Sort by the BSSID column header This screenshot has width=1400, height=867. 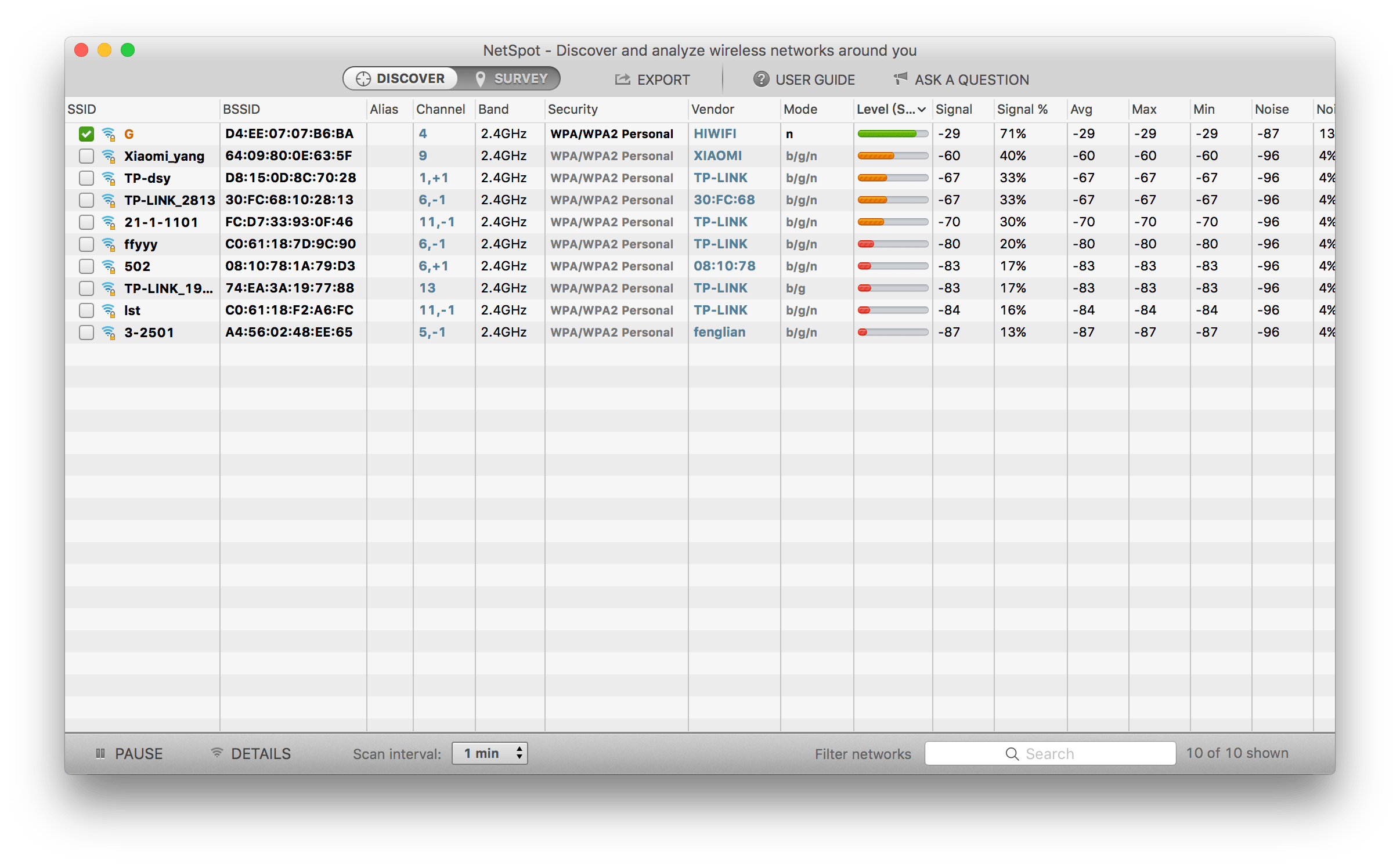point(293,109)
